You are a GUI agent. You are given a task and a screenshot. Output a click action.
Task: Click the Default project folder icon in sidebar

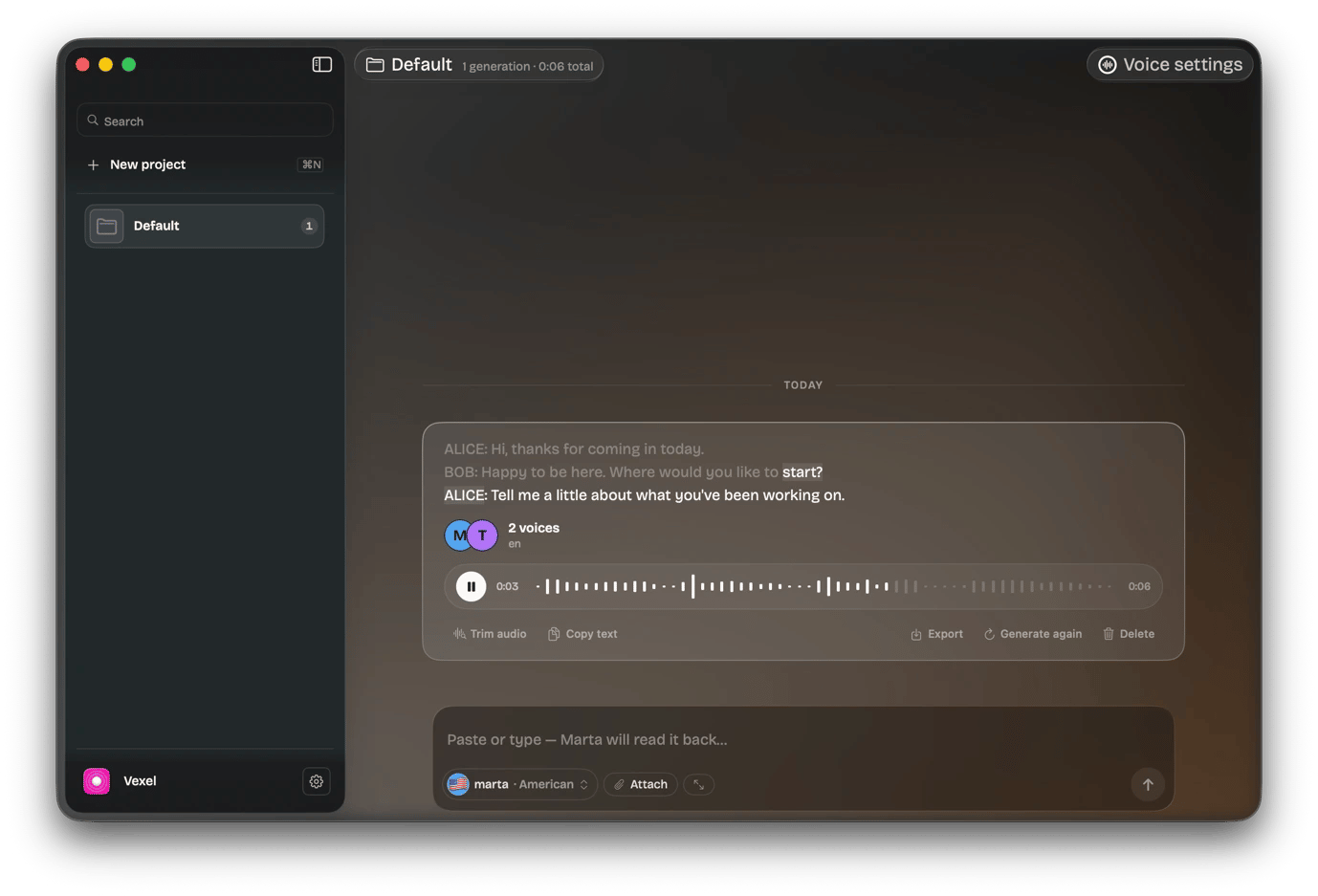tap(107, 227)
